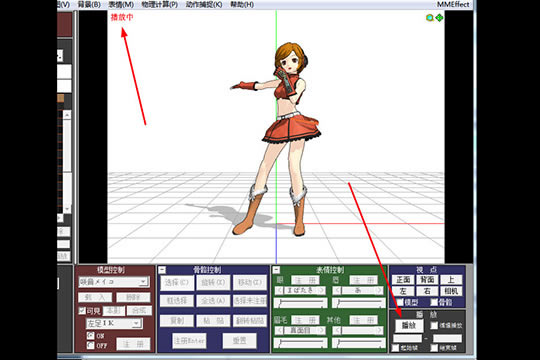Click the select unregistered bones button
The width and height of the screenshot is (540, 360).
[250, 301]
